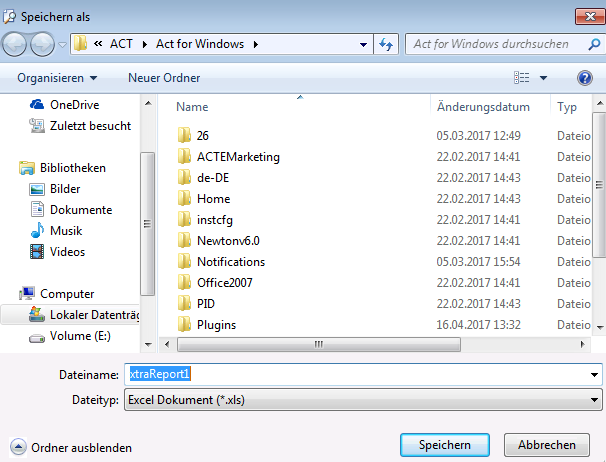The width and height of the screenshot is (606, 462).
Task: Select the Home folder icon
Action: pyautogui.click(x=184, y=198)
